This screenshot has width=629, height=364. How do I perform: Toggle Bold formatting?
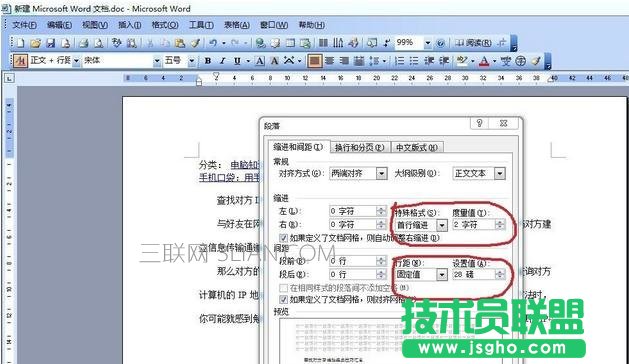point(208,61)
